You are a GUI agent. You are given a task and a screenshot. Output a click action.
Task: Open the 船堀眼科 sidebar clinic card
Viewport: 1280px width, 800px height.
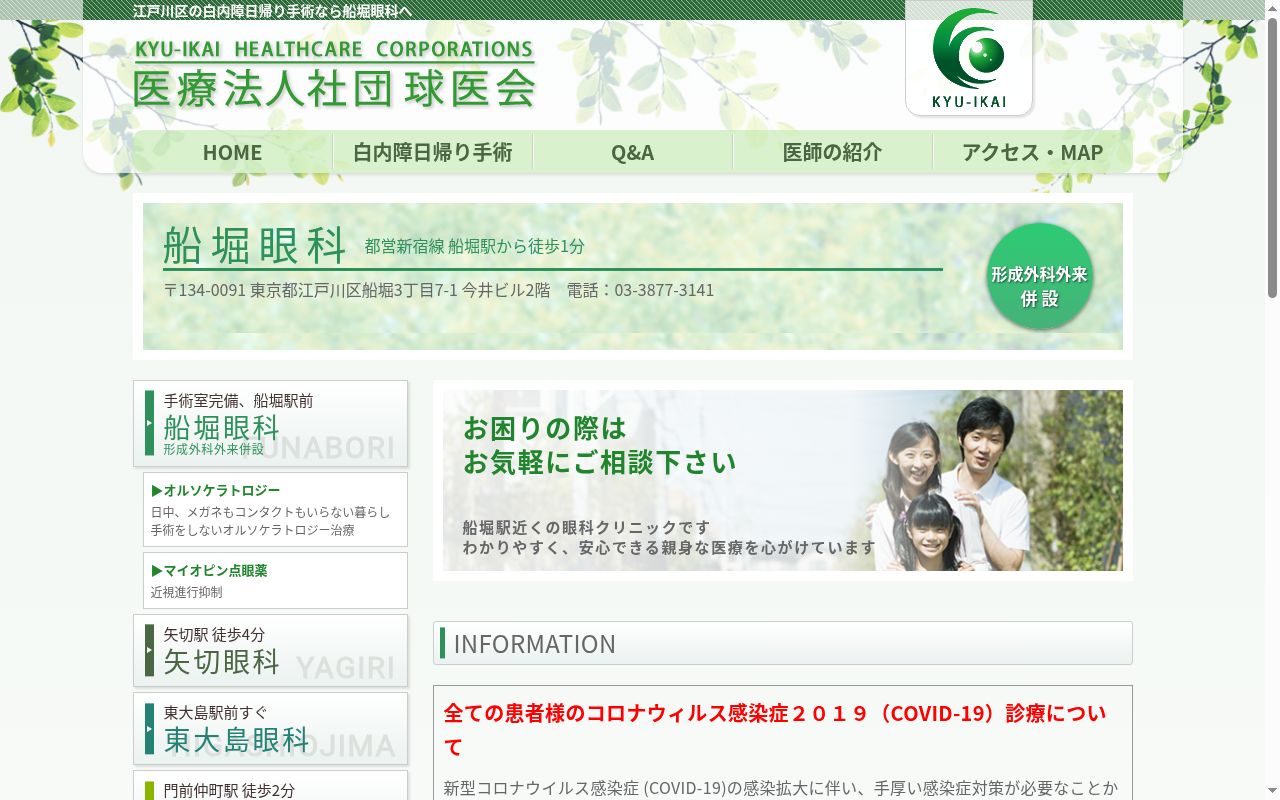tap(270, 423)
